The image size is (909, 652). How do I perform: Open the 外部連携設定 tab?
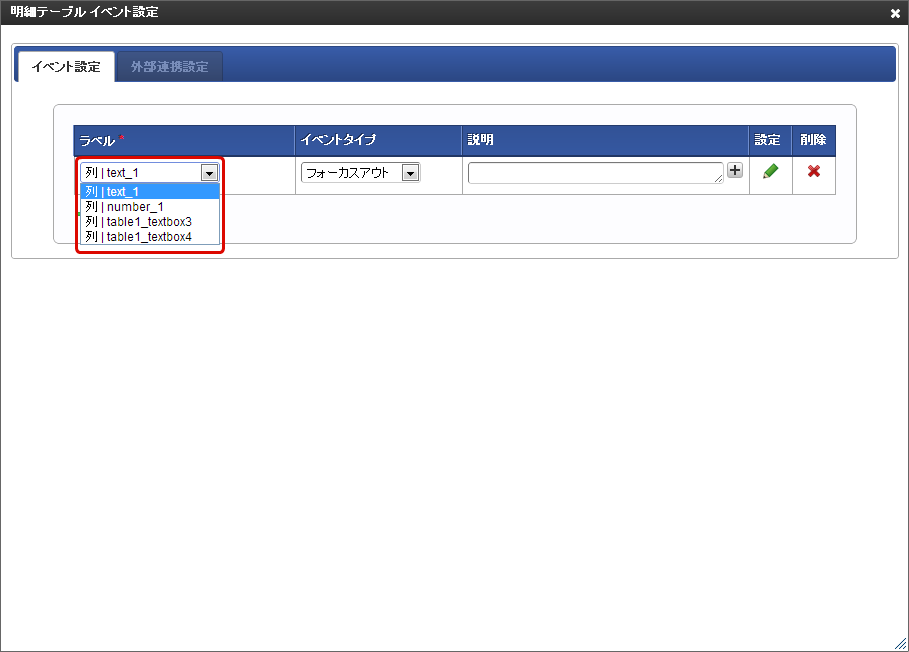coord(169,67)
